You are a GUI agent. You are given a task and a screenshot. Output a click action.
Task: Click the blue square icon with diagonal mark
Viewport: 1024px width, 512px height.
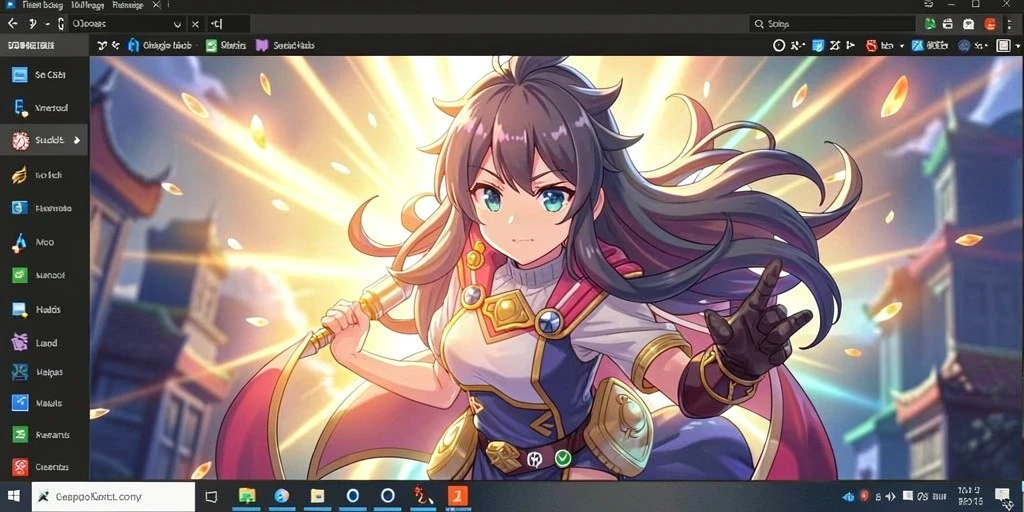coord(918,46)
